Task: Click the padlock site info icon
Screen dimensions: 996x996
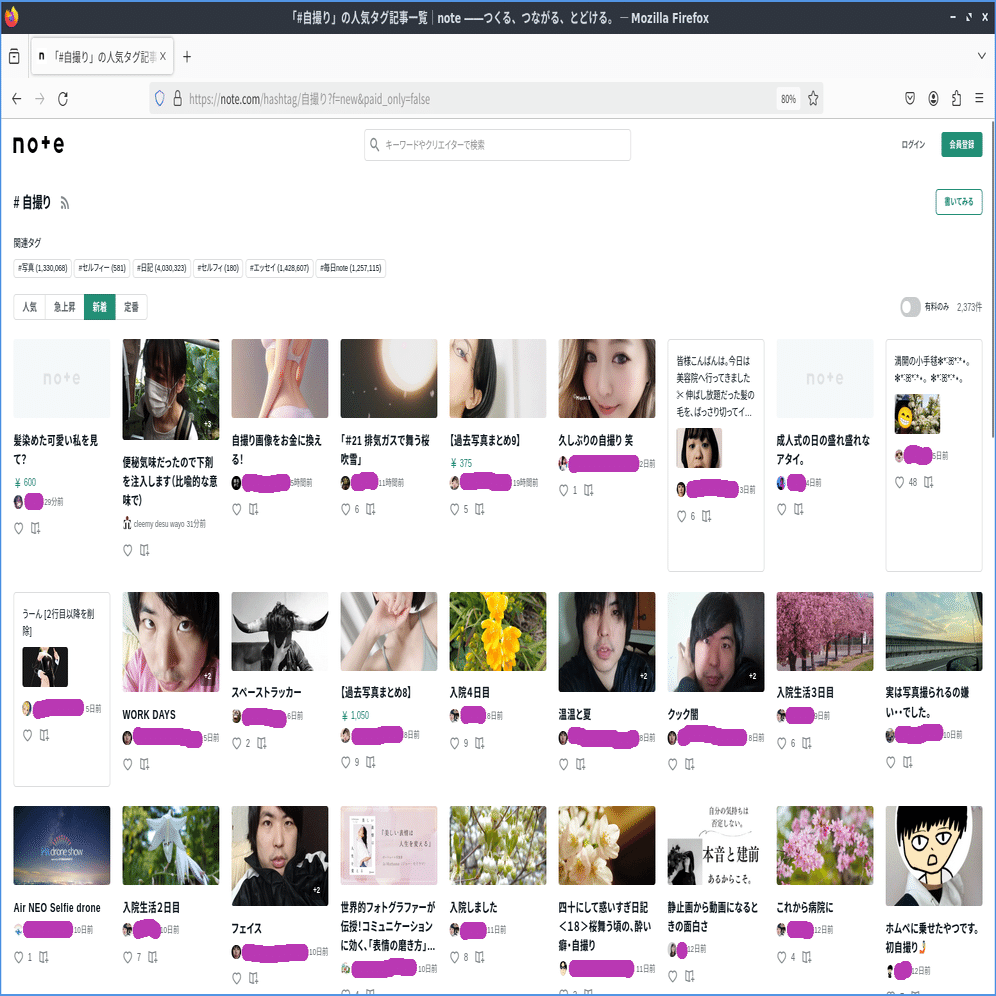Action: pos(178,98)
